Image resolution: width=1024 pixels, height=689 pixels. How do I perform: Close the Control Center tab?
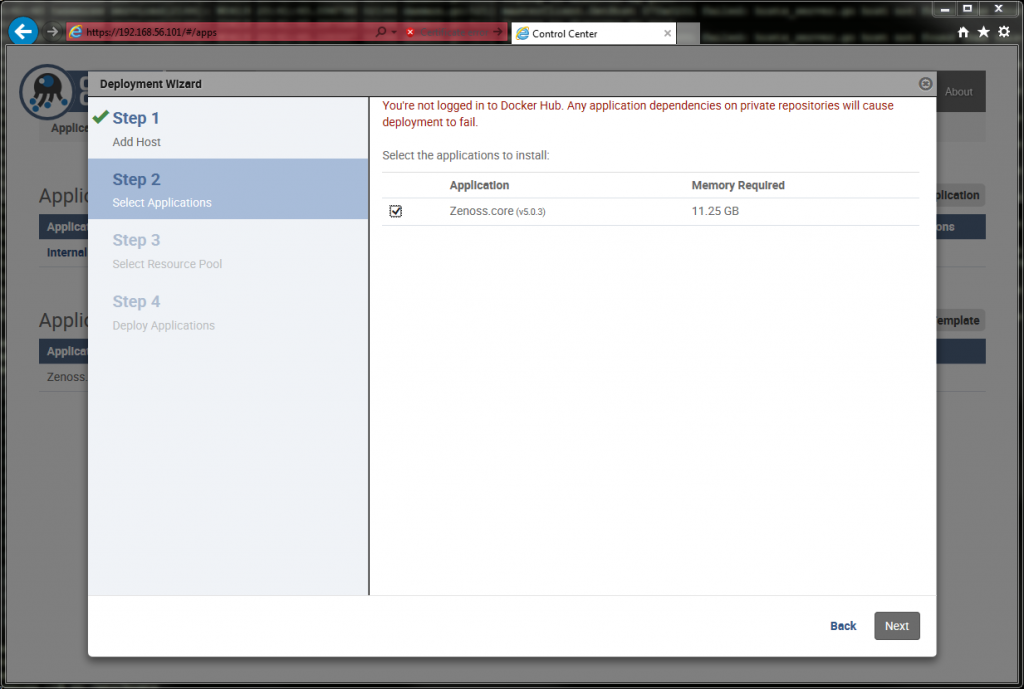[668, 33]
